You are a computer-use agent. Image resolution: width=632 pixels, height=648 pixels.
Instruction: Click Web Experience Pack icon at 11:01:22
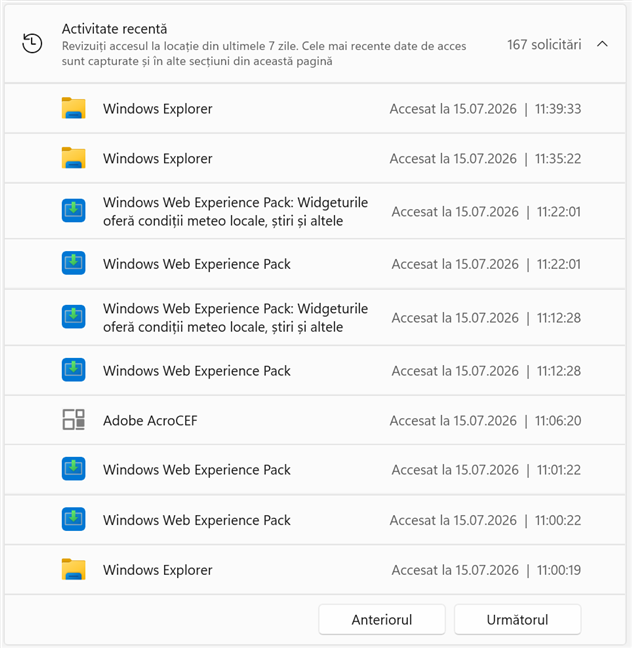pos(74,469)
